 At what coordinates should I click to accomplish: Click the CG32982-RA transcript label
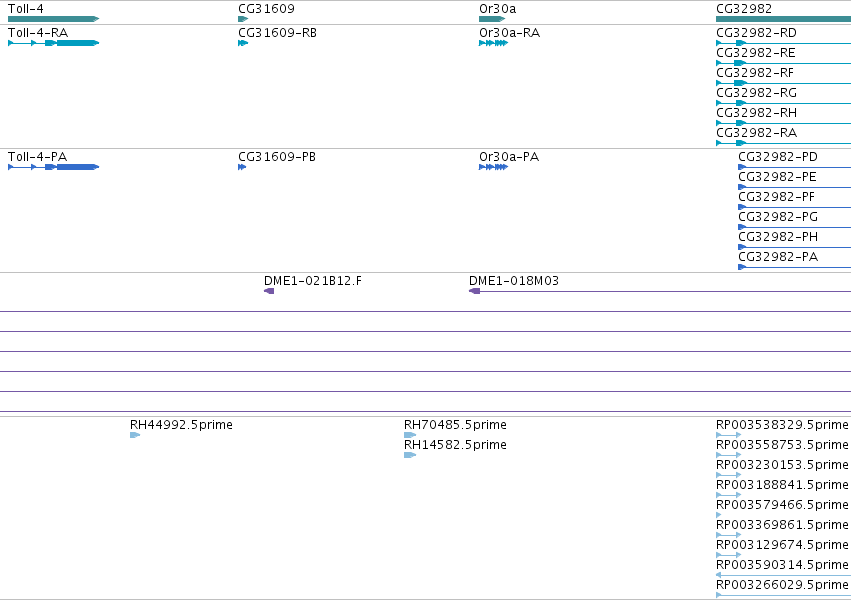click(x=757, y=133)
